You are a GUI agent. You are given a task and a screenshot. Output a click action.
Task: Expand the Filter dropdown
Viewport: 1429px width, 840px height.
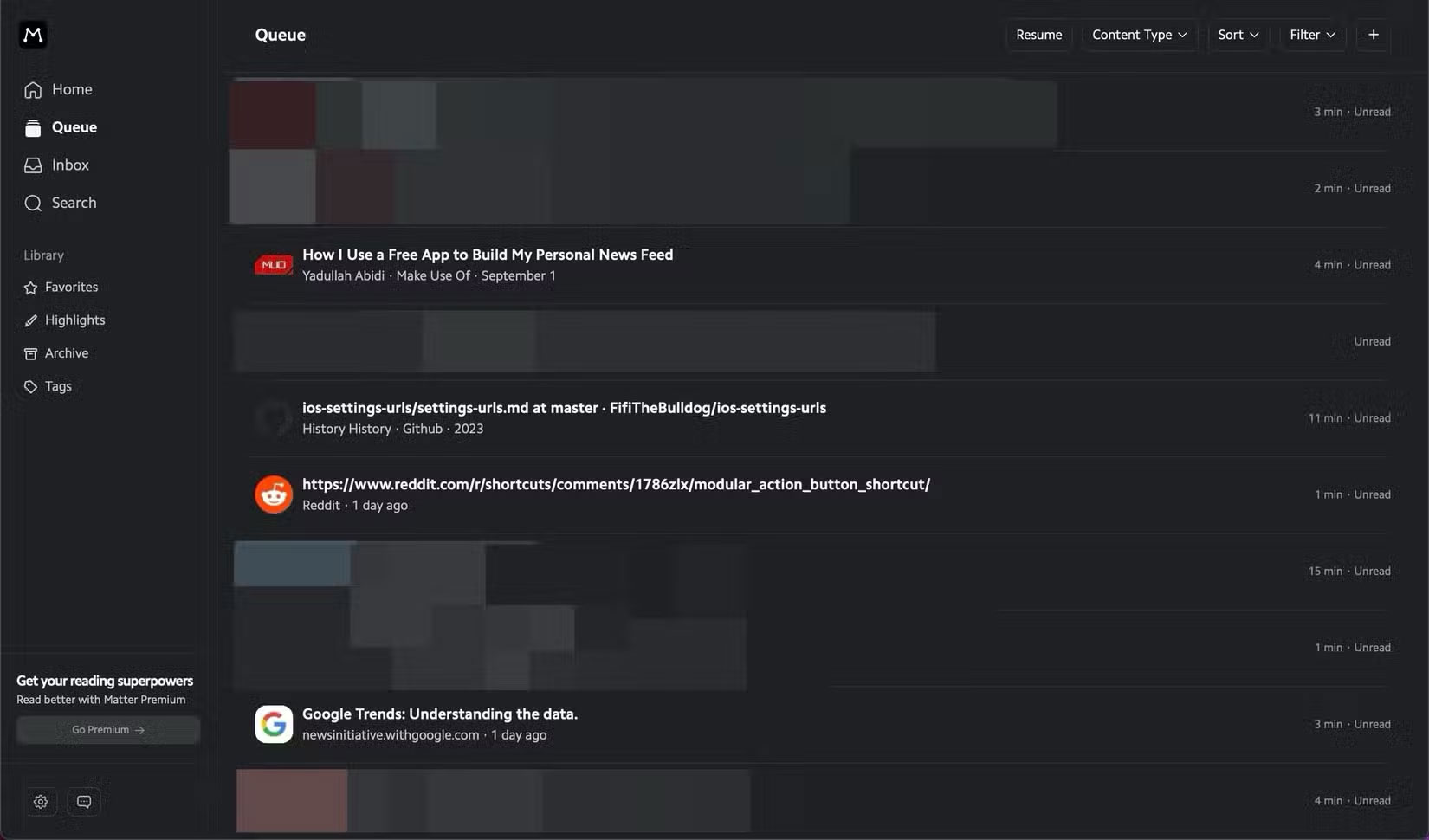(x=1312, y=35)
